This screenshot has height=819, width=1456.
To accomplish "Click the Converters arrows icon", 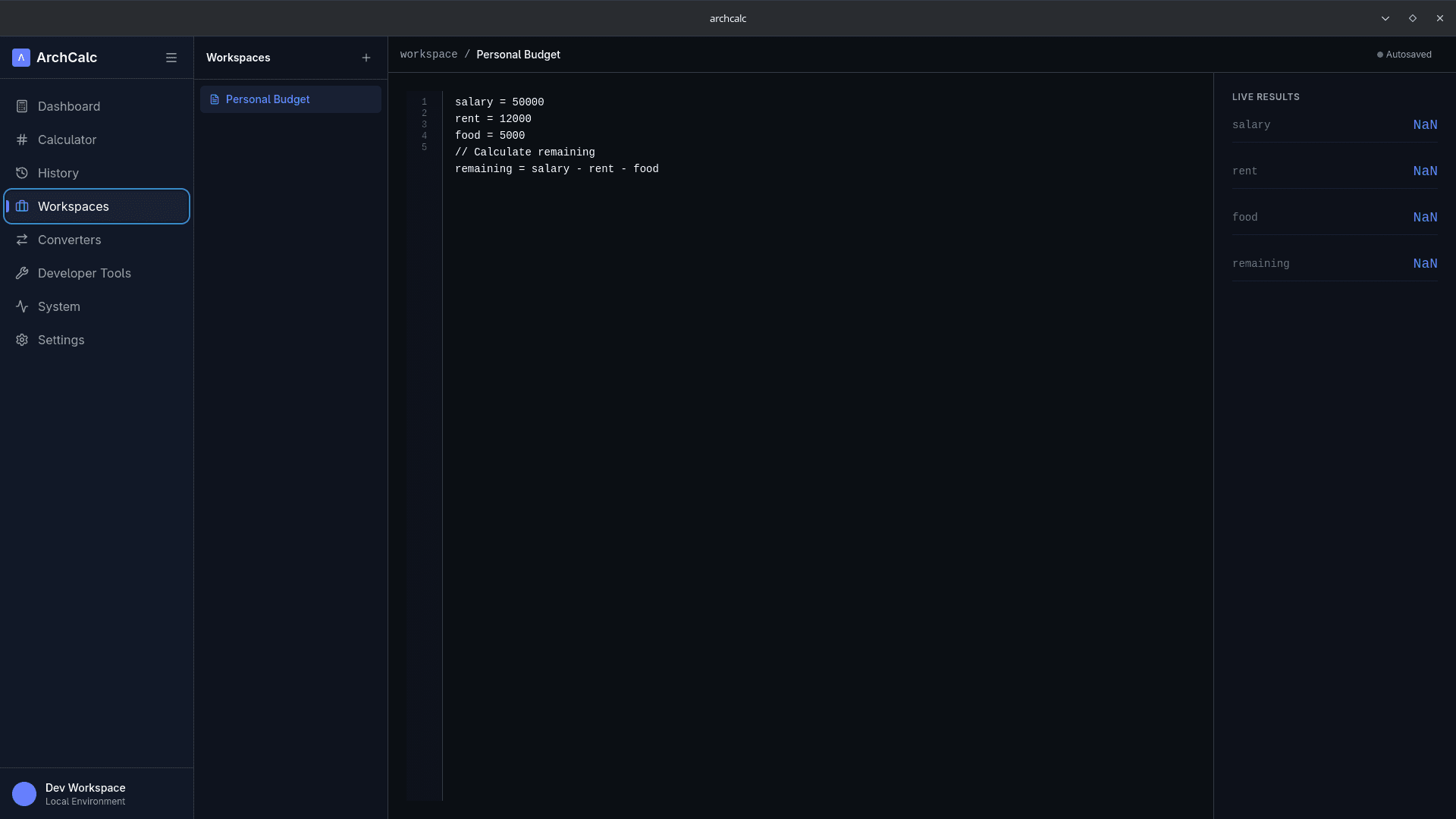I will pyautogui.click(x=22, y=240).
